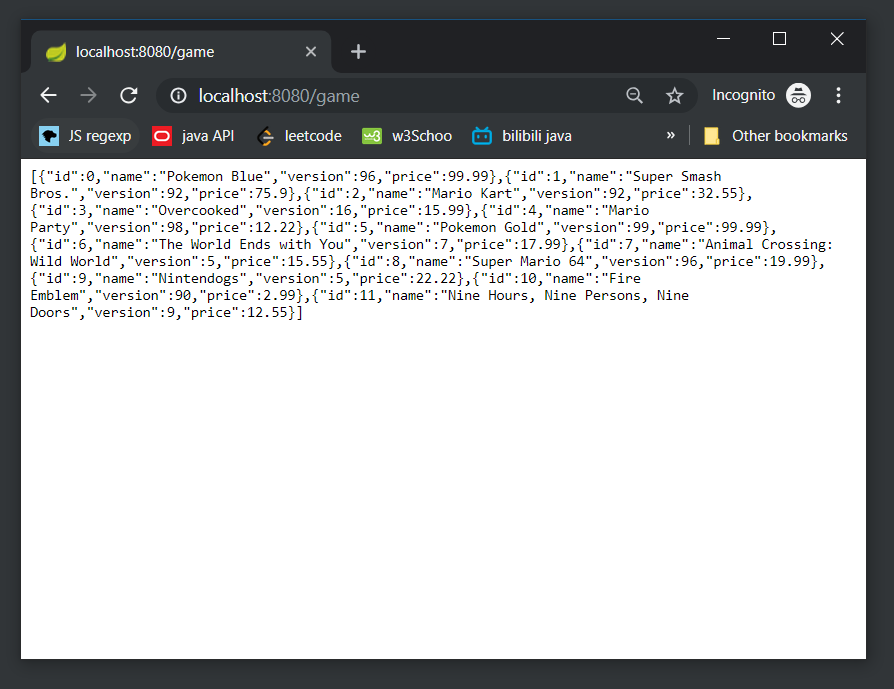Open the w3Schoo bookmark

click(x=407, y=136)
